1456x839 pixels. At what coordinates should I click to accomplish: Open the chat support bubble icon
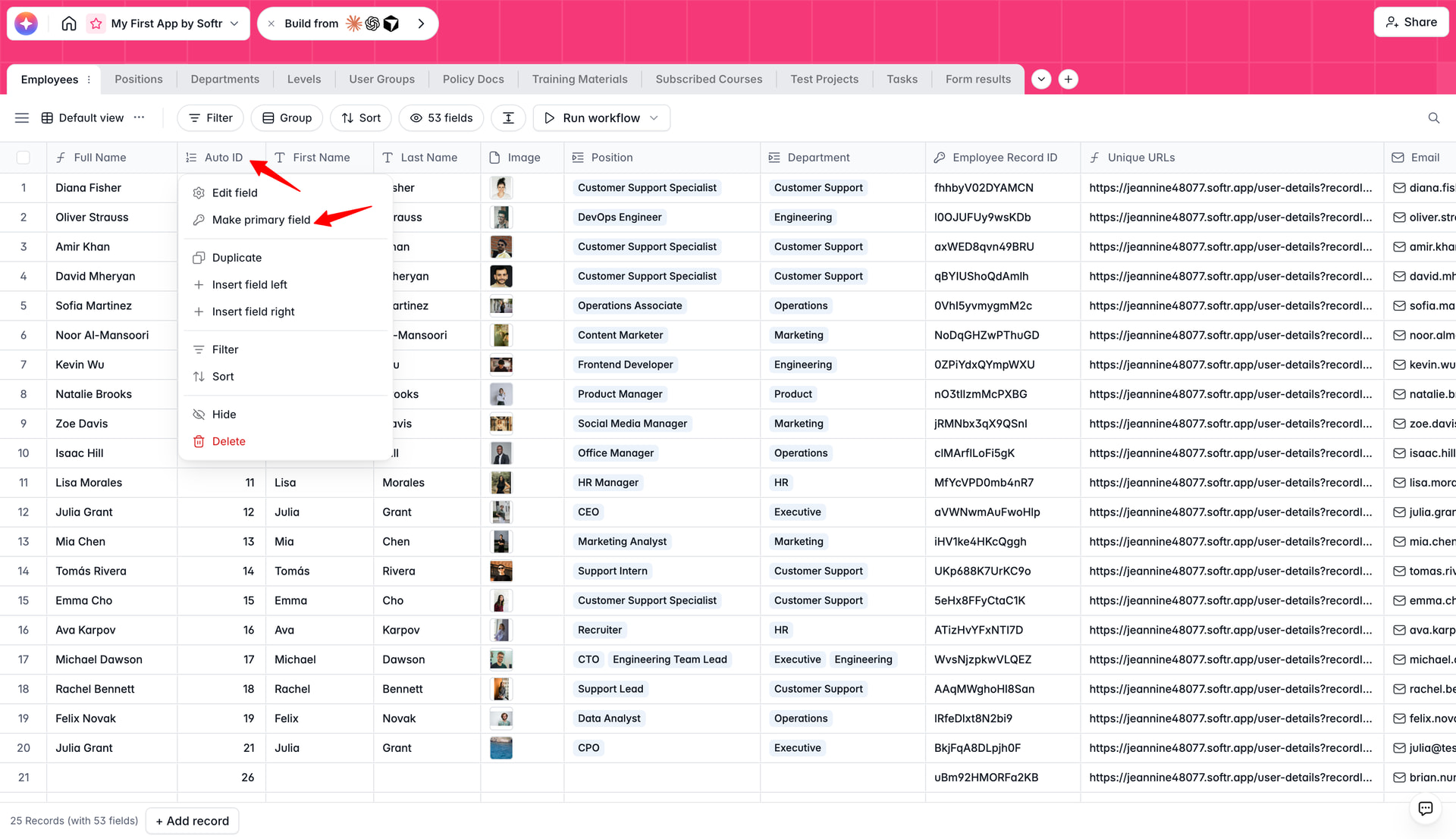pos(1425,808)
